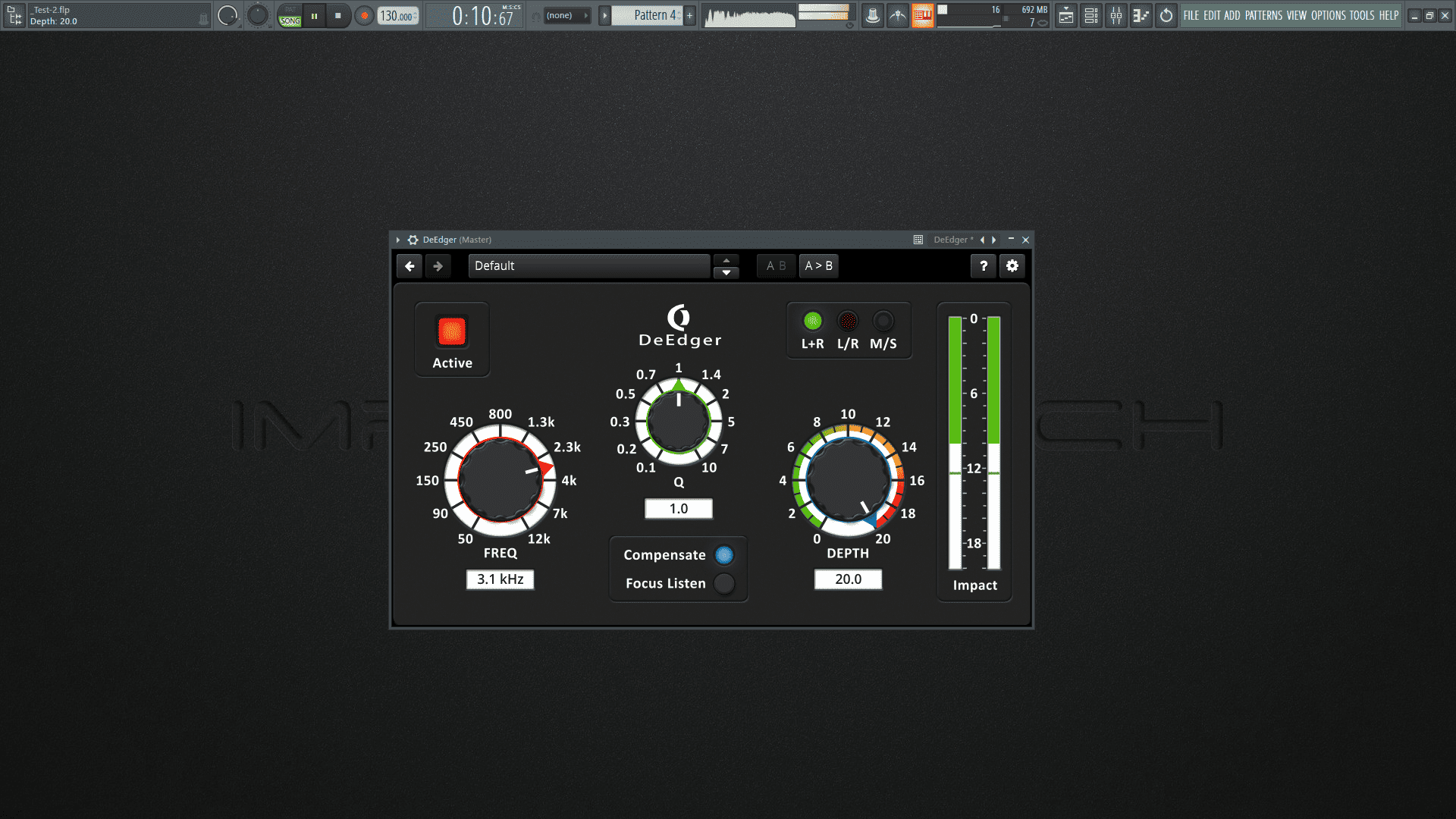Open the VIEW menu
Image resolution: width=1456 pixels, height=819 pixels.
(1297, 15)
